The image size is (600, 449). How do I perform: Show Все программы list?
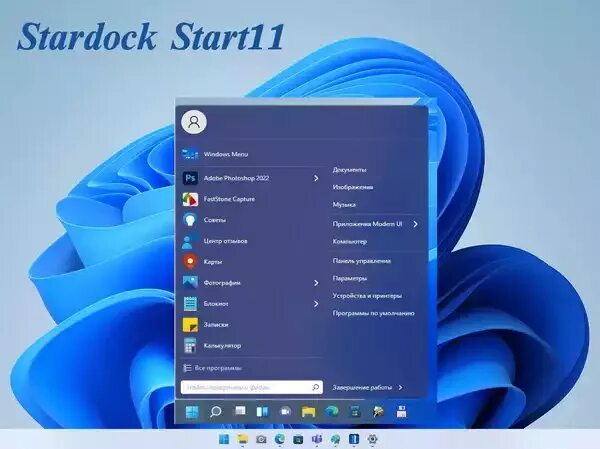(x=213, y=368)
